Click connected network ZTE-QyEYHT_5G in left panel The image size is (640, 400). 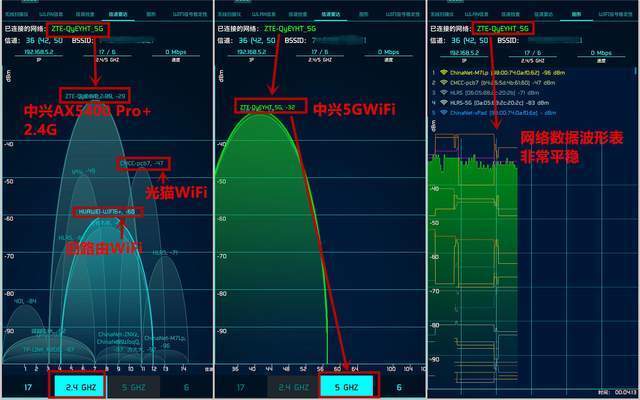[x=78, y=29]
